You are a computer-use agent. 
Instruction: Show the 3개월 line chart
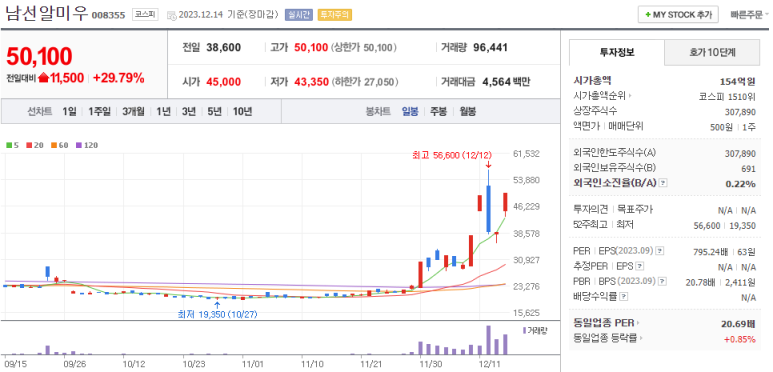(134, 111)
